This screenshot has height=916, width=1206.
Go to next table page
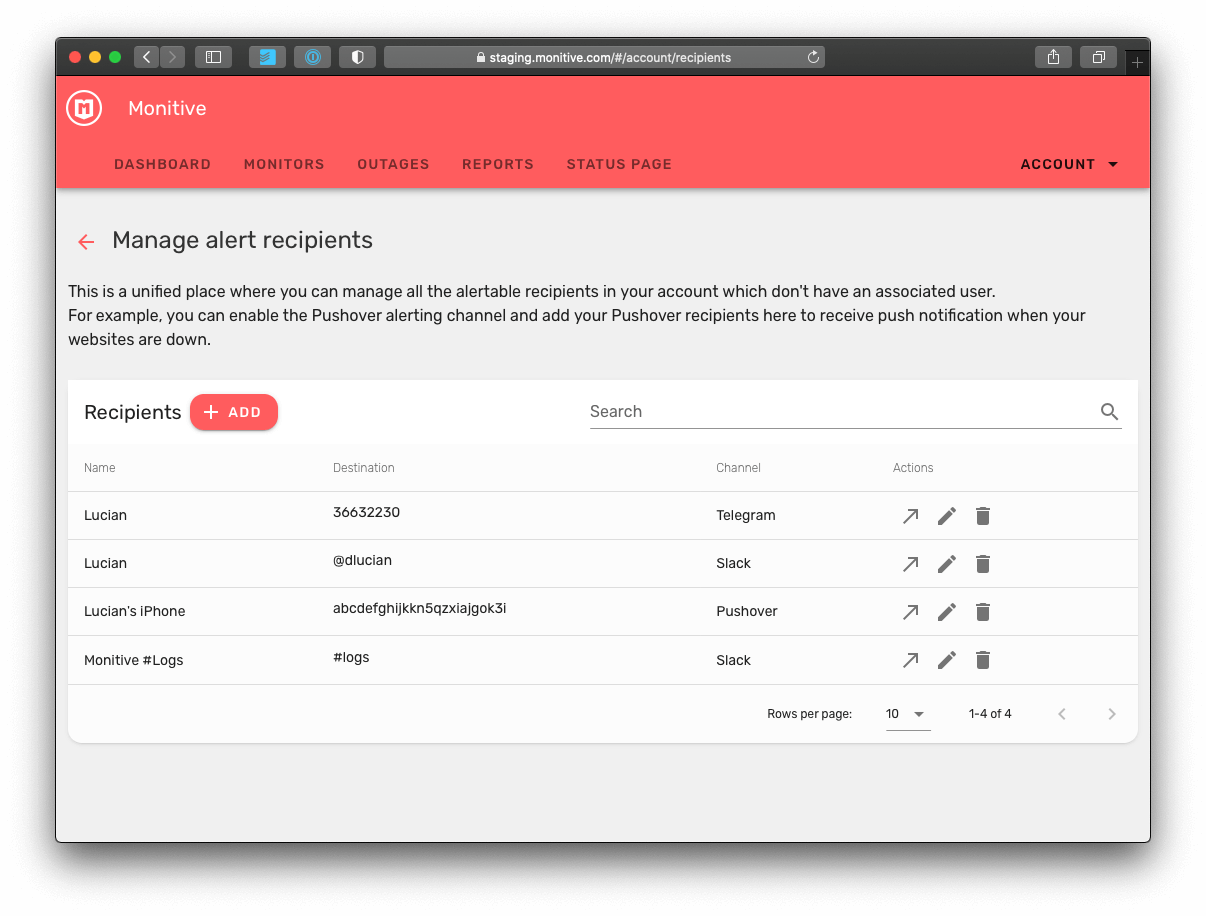[x=1112, y=714]
